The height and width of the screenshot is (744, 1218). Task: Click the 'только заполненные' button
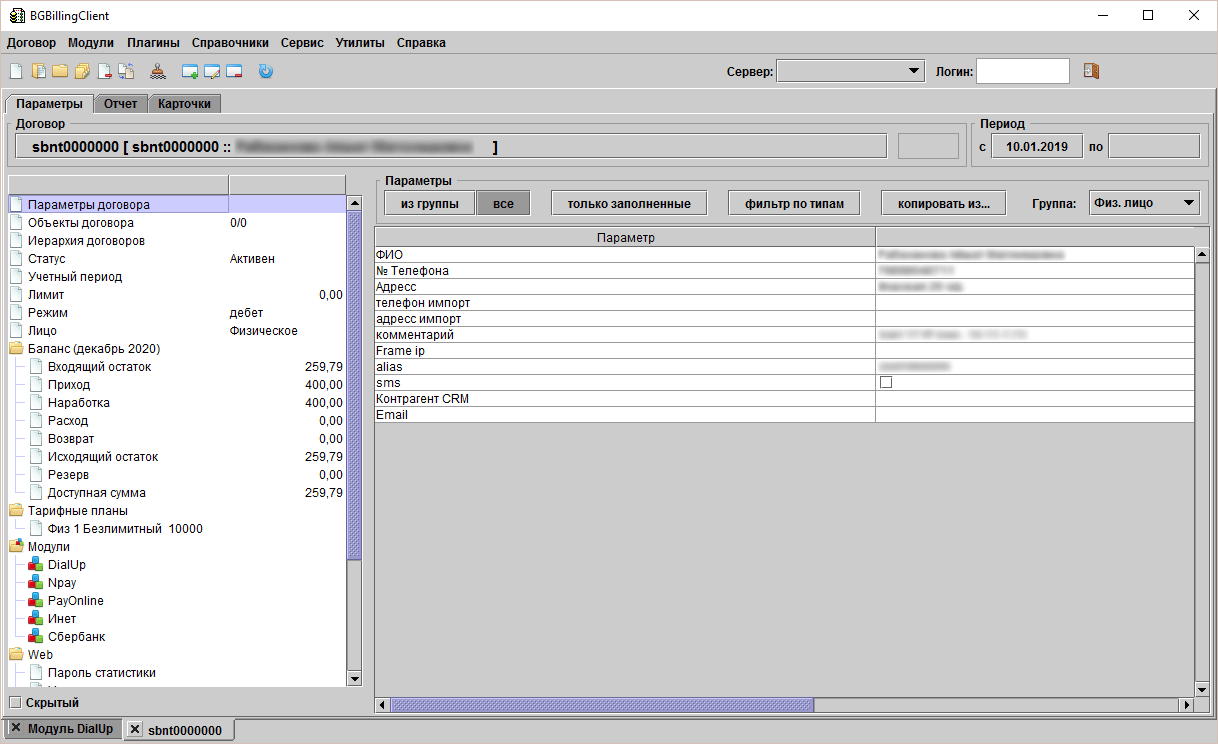[x=629, y=203]
